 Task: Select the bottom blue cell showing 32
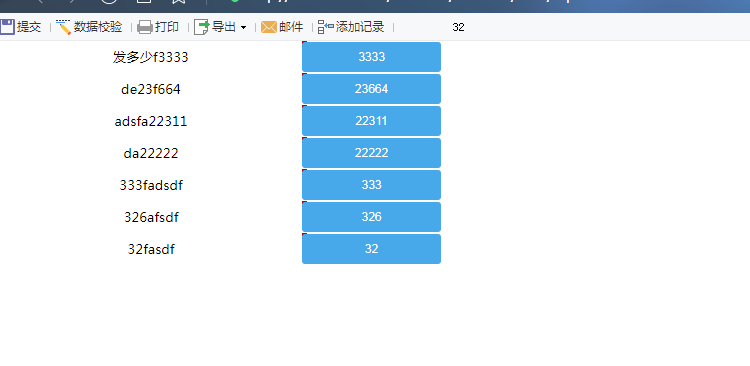(371, 249)
